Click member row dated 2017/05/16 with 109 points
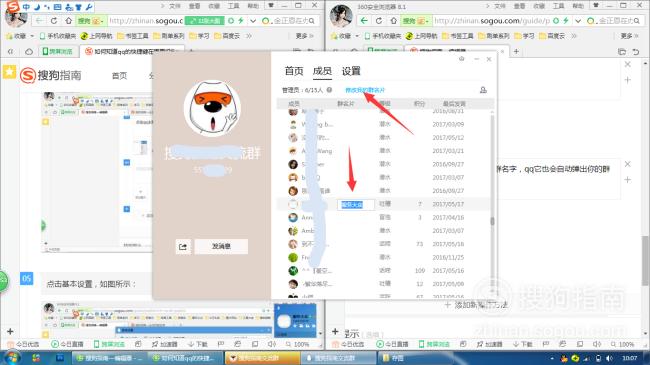The width and height of the screenshot is (650, 365). coord(385,270)
